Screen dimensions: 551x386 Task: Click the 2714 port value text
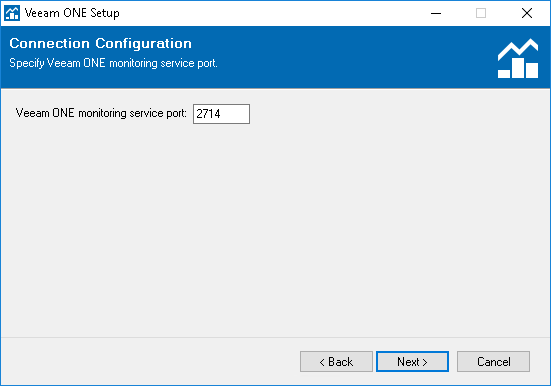pos(208,114)
